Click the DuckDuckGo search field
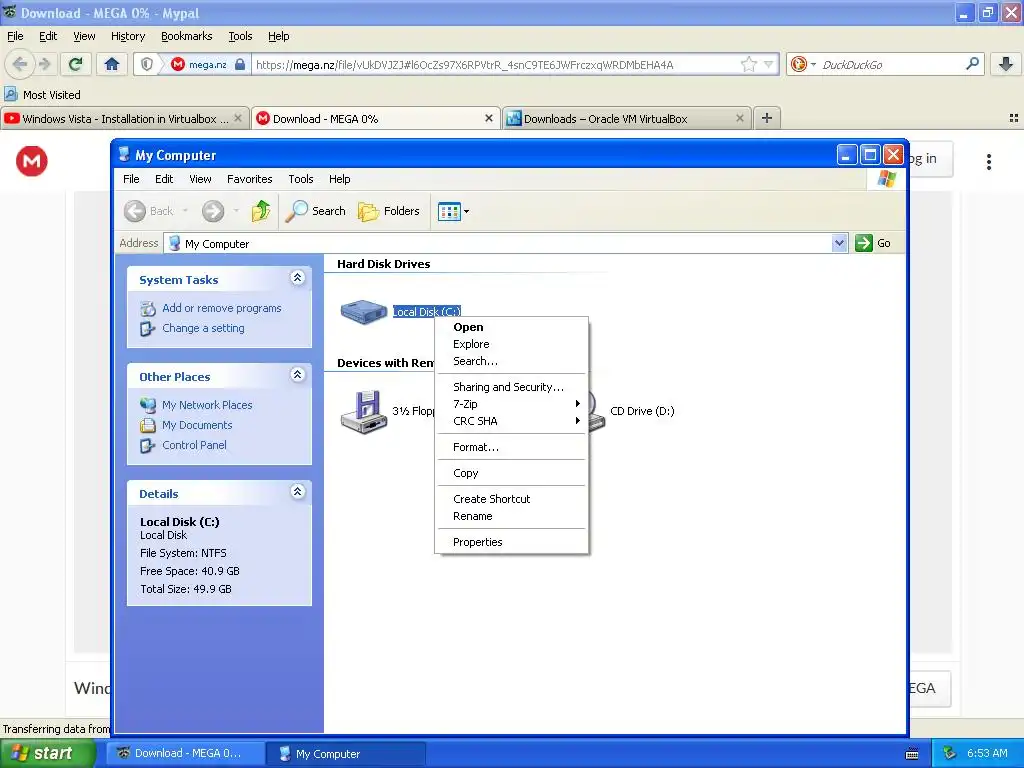The image size is (1024, 768). [889, 64]
